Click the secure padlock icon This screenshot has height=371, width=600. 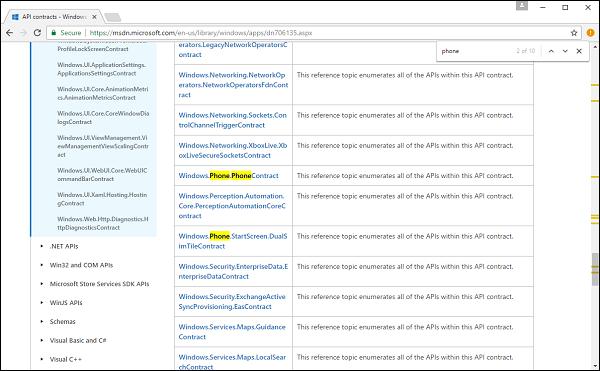54,33
